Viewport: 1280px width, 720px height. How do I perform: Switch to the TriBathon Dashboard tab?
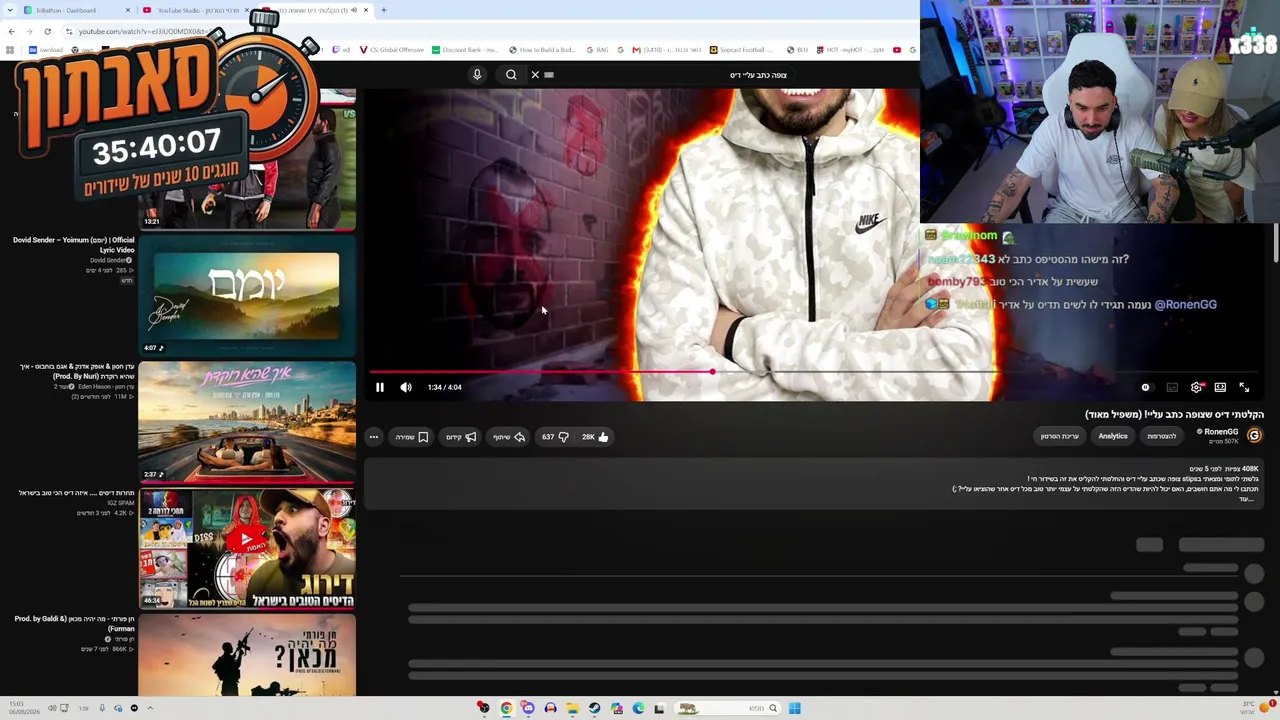[x=78, y=10]
